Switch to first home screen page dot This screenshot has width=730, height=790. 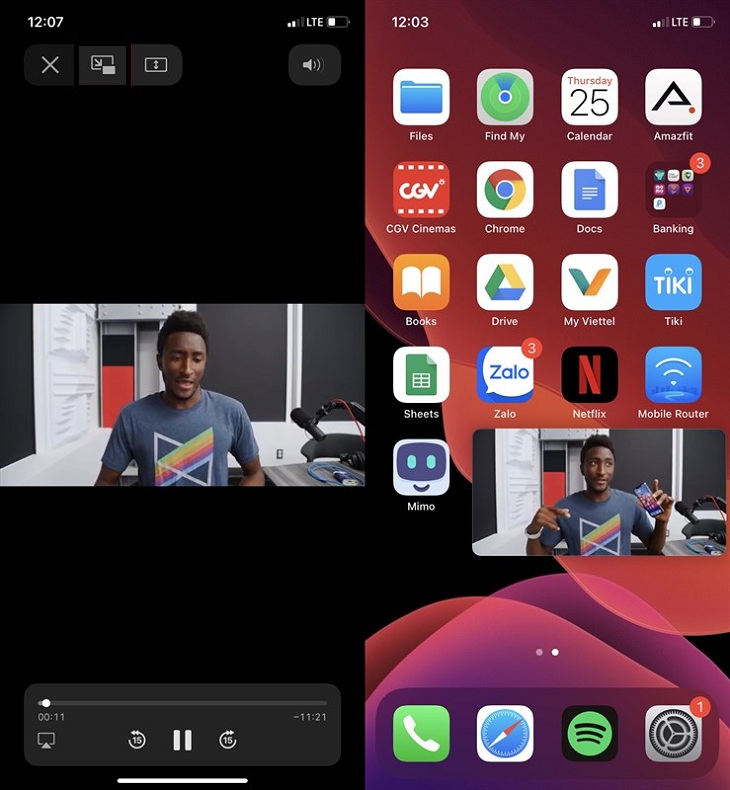[x=540, y=652]
